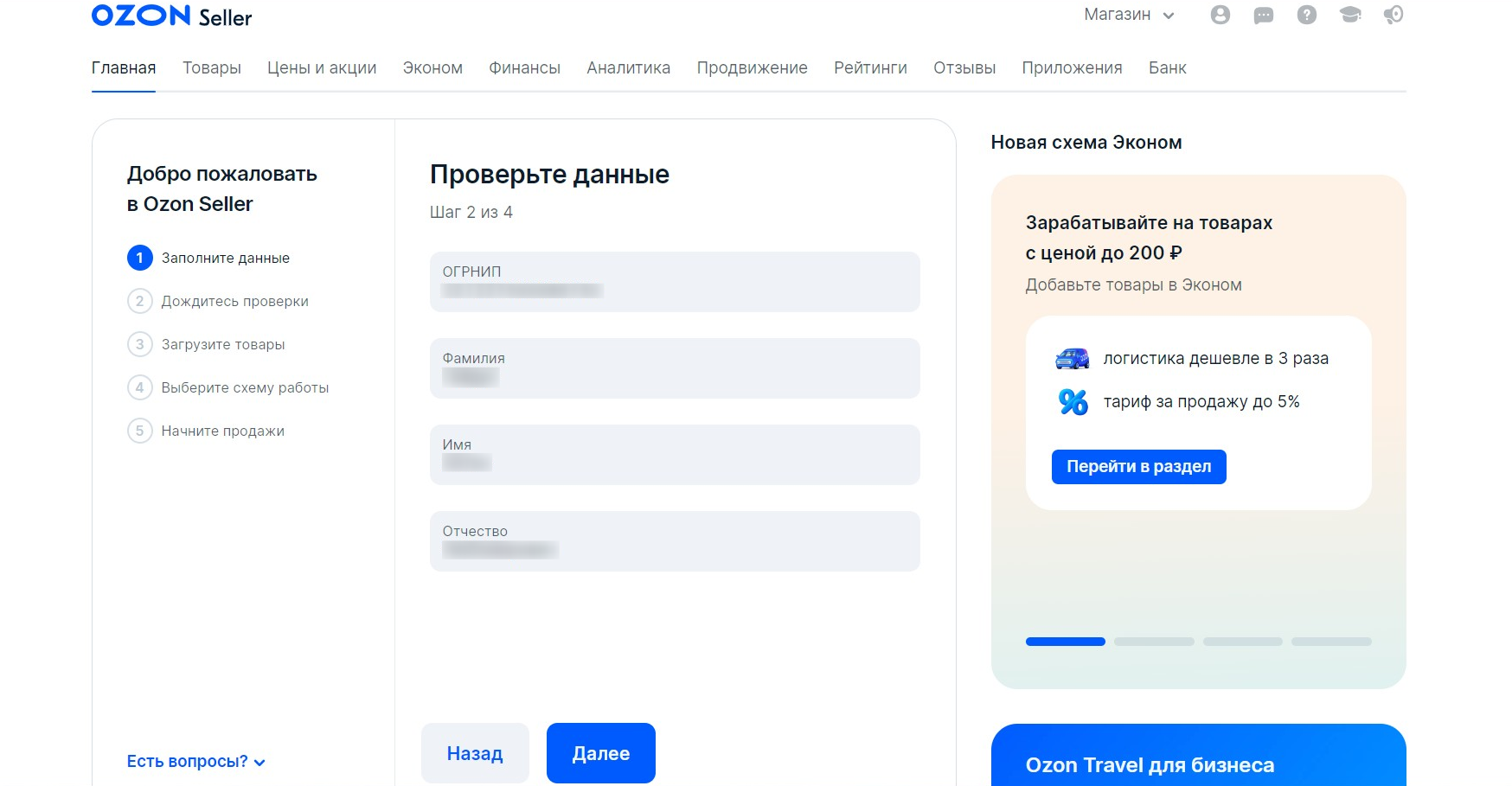1512x786 pixels.
Task: Click the Перейти в раздел button
Action: 1138,467
